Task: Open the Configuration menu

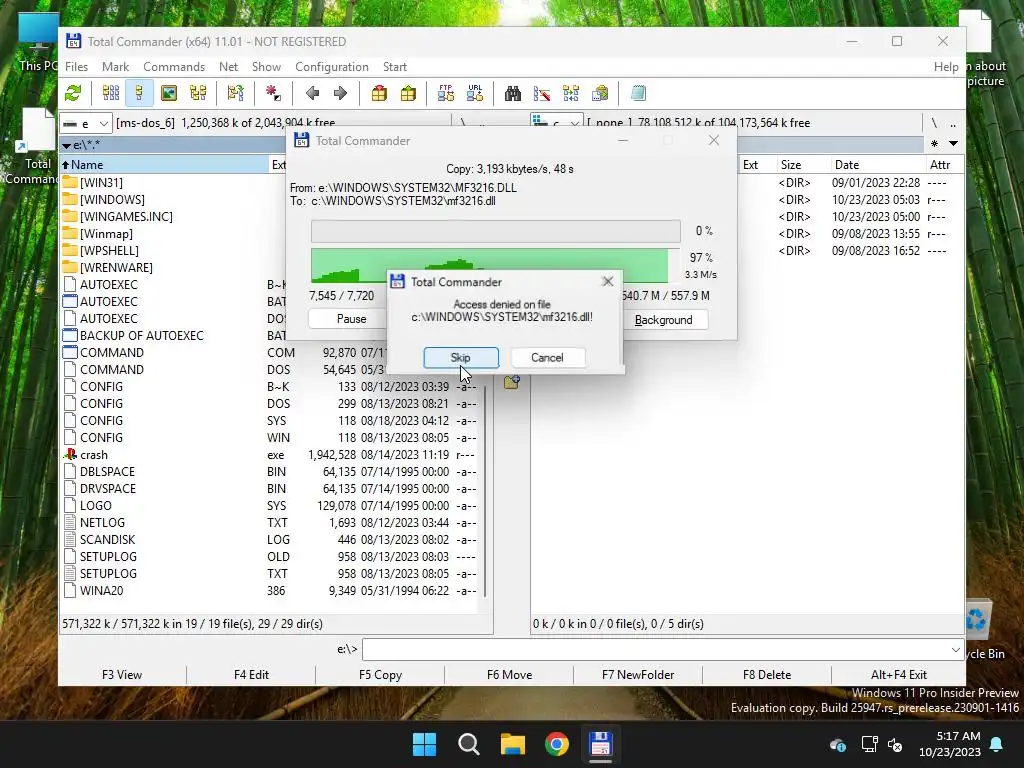Action: [332, 67]
